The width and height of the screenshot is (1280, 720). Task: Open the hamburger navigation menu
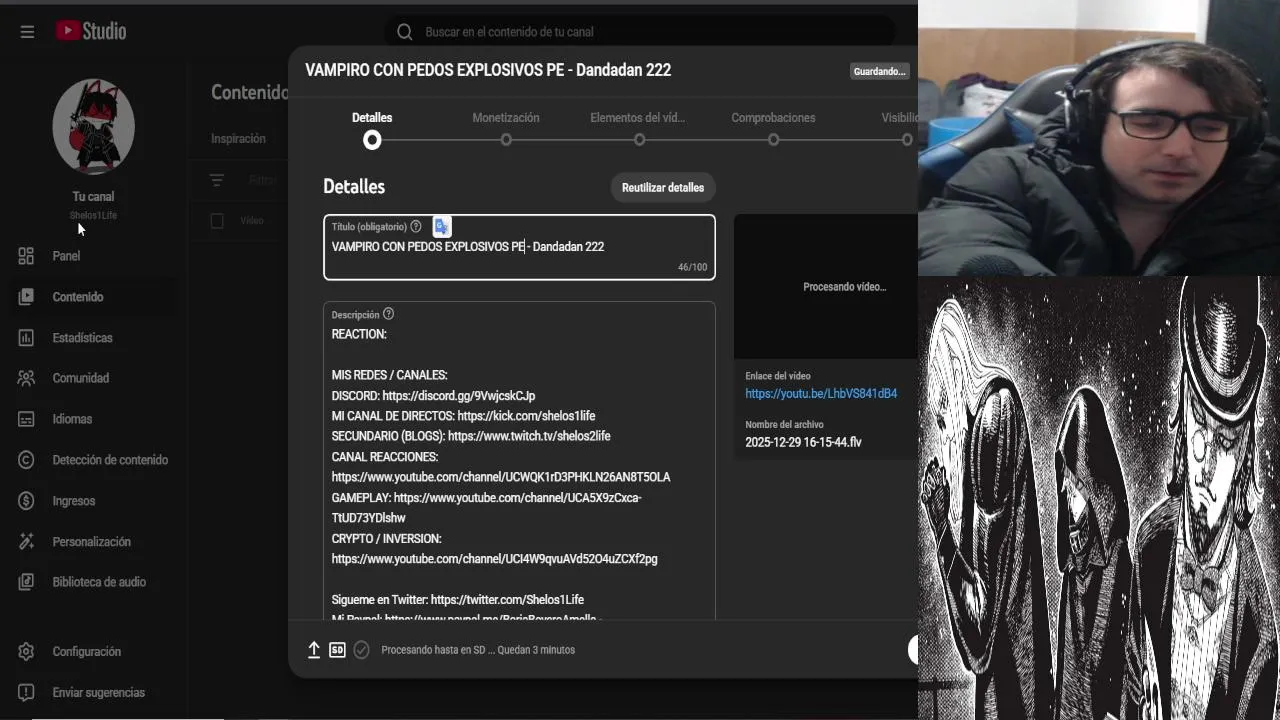point(27,32)
